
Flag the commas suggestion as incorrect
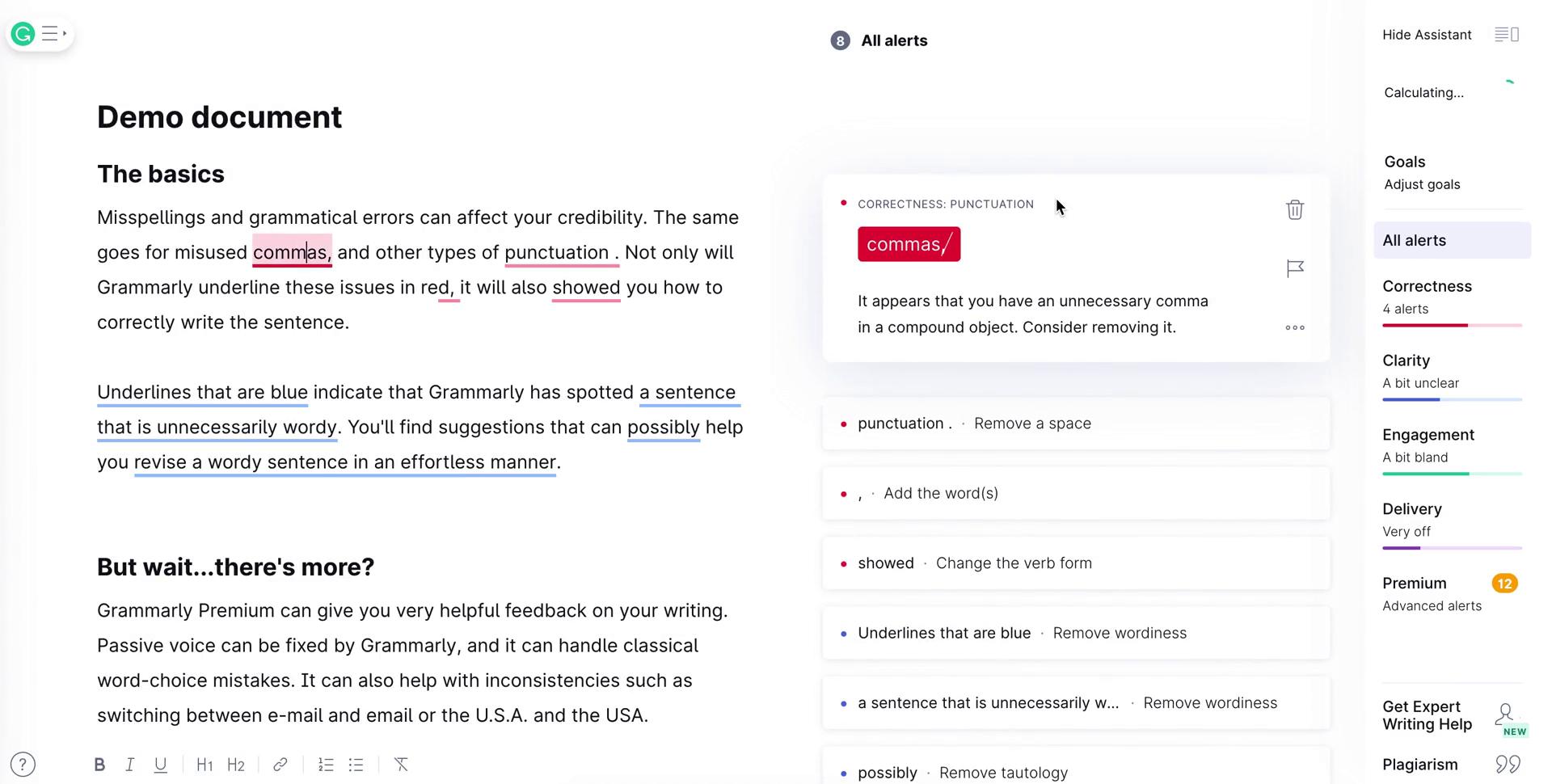click(x=1295, y=268)
